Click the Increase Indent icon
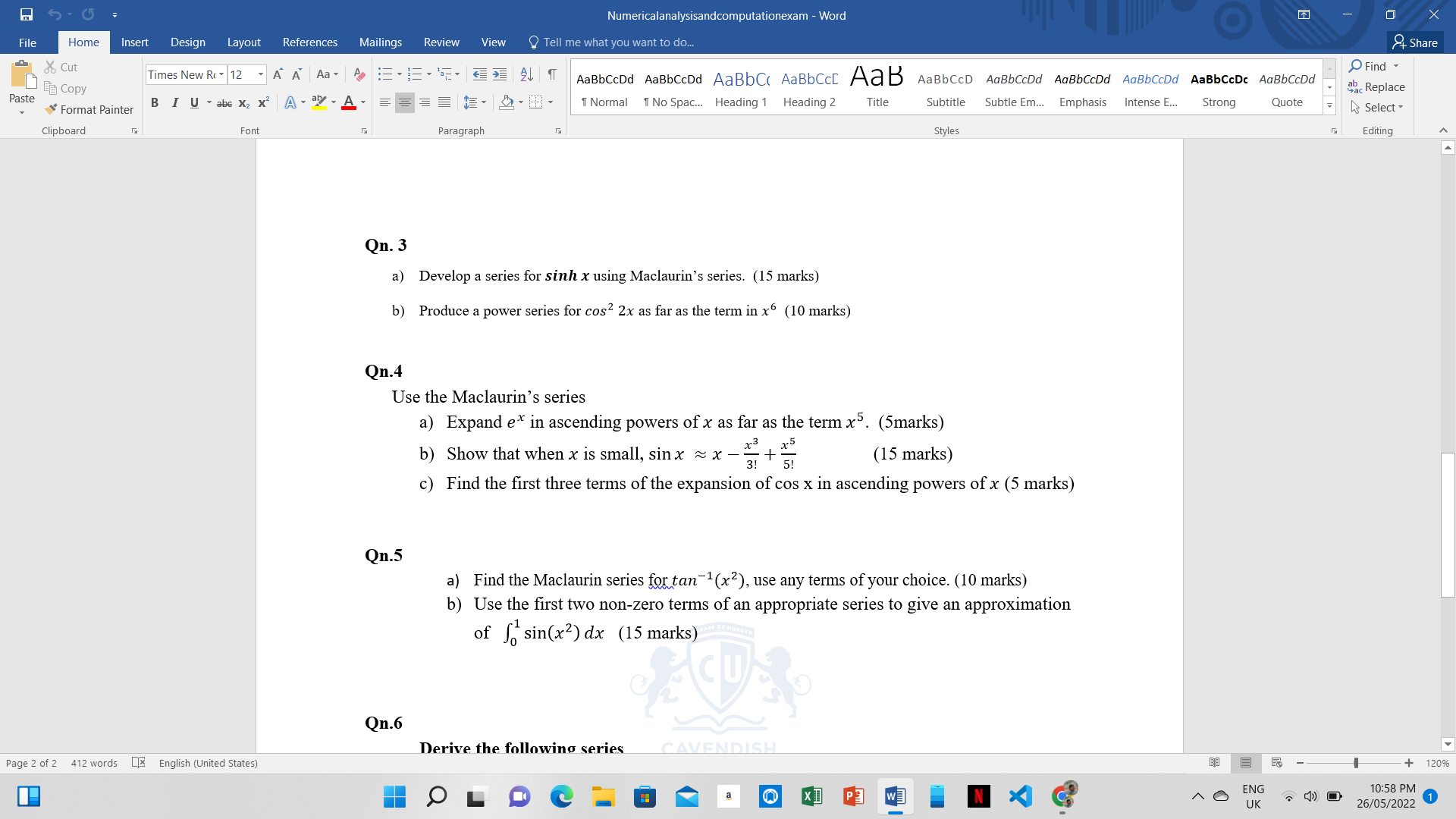 [500, 74]
